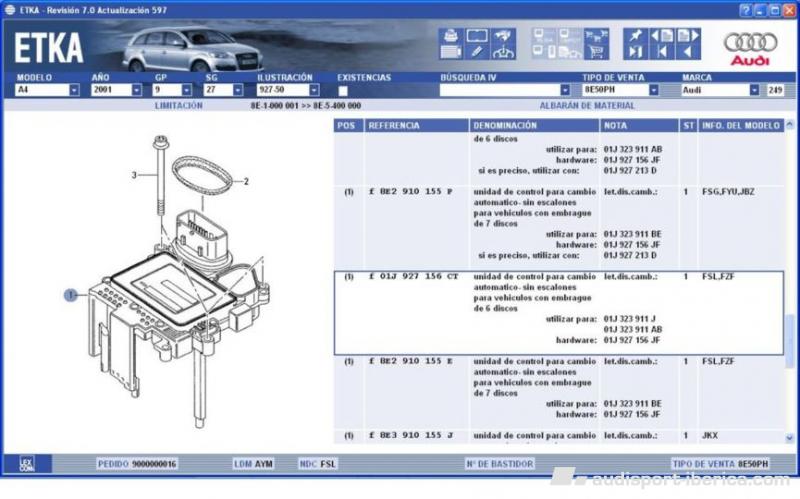Click note 01J 323 911 J
This screenshot has width=800, height=499.
629,319
